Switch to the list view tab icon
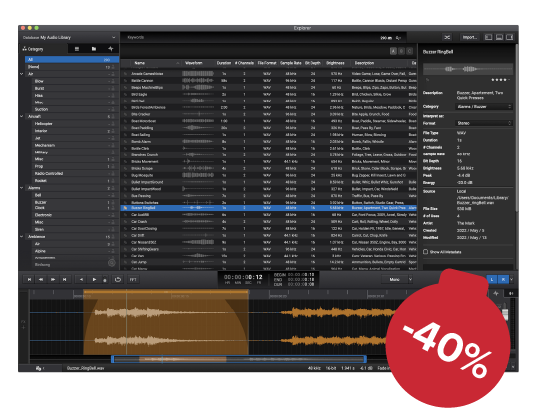The width and height of the screenshot is (536, 412). (77, 49)
